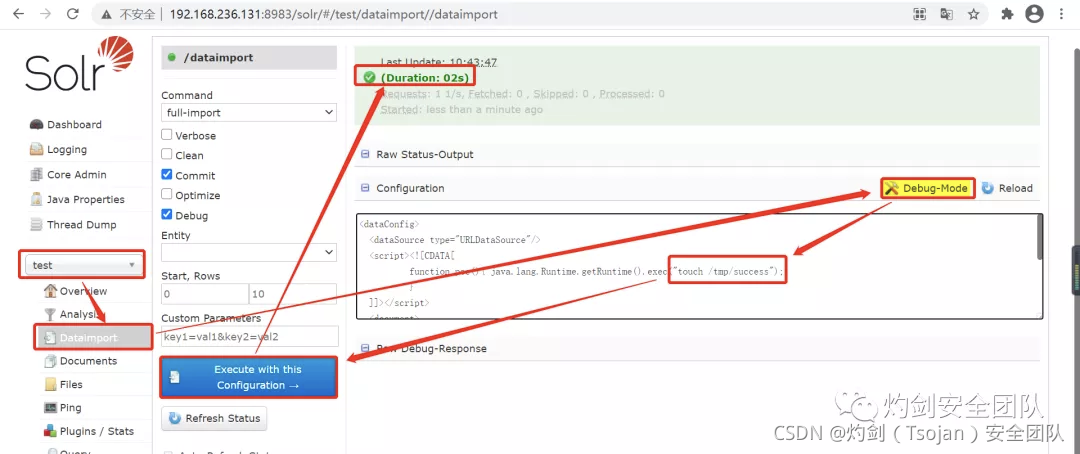Uncheck the Commit checkbox
Image resolution: width=1080 pixels, height=454 pixels.
pos(167,175)
